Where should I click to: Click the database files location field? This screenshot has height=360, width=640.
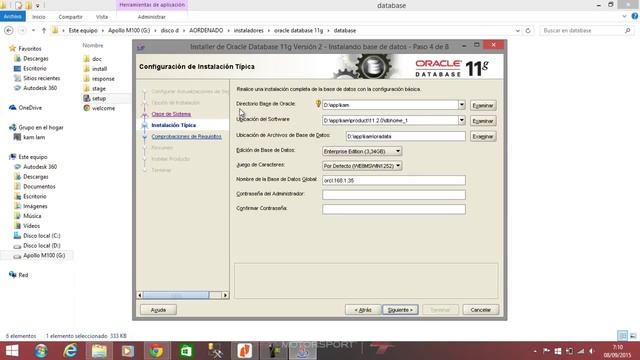405,136
